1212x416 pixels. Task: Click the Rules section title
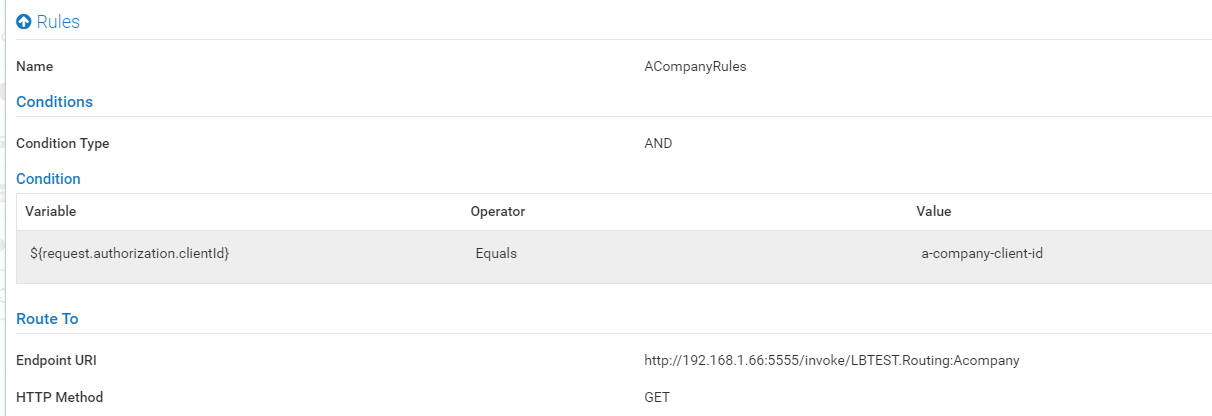[x=58, y=22]
